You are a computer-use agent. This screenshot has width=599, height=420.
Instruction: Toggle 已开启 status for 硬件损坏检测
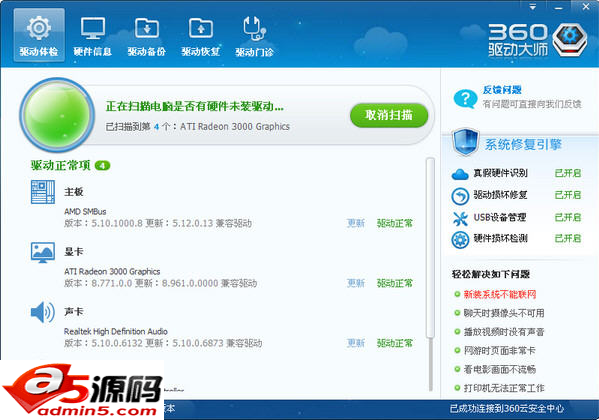568,238
